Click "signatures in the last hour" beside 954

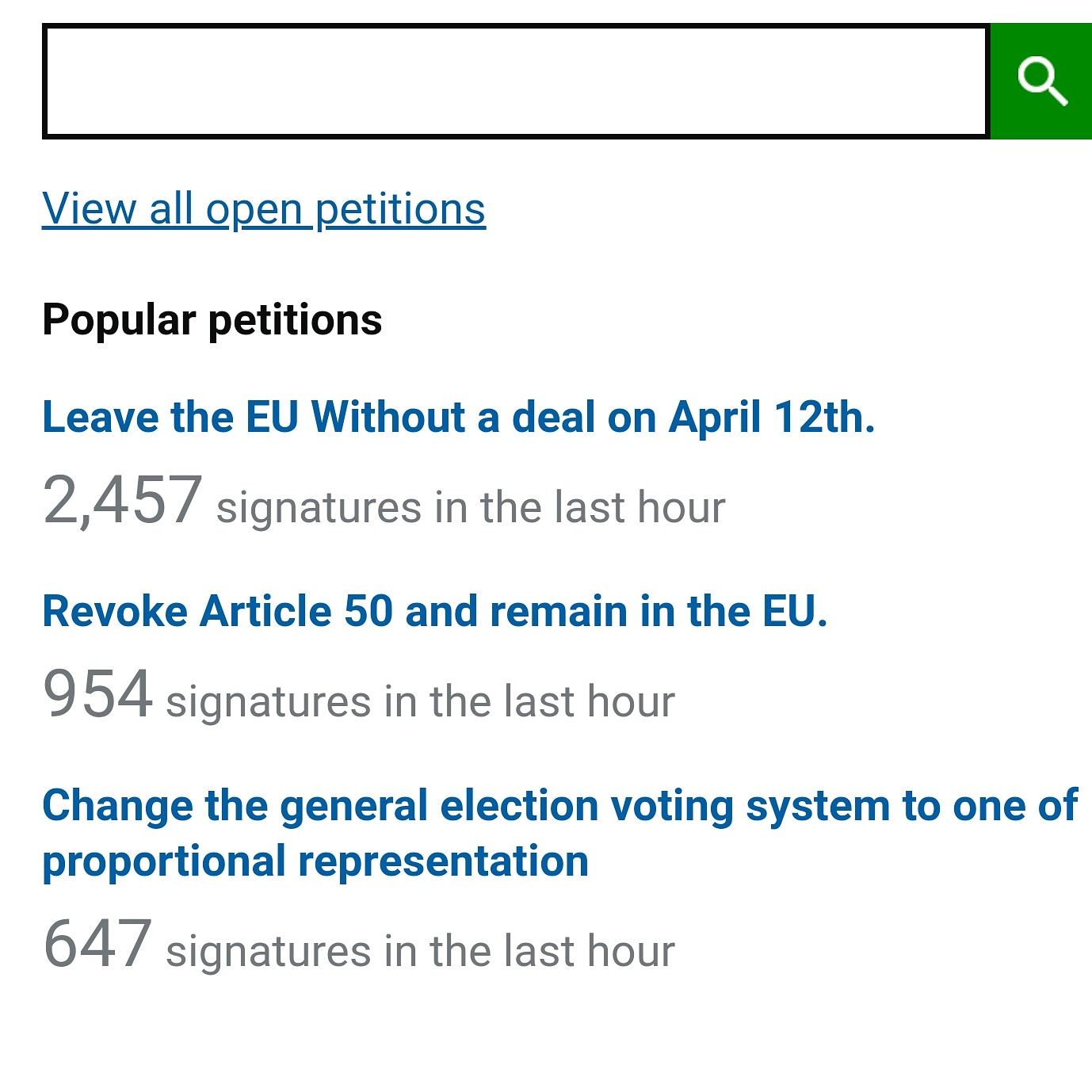[420, 702]
